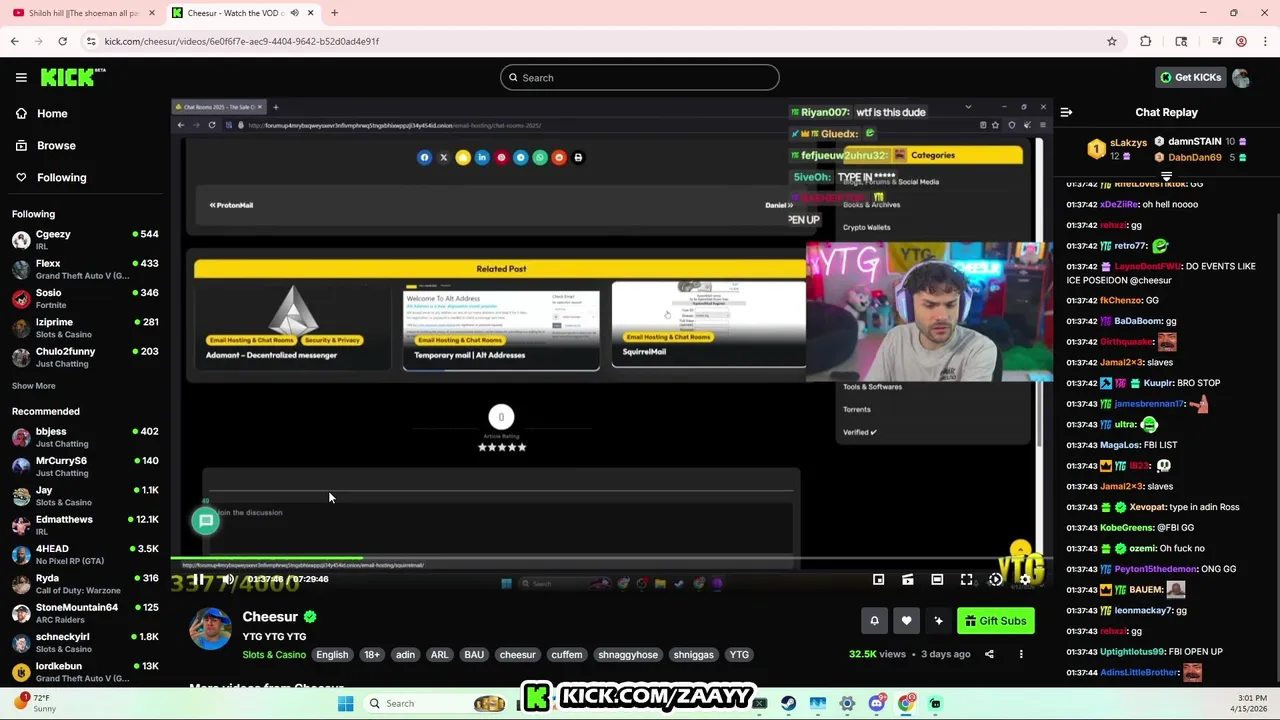Viewport: 1280px width, 720px height.
Task: Share this video
Action: [989, 654]
